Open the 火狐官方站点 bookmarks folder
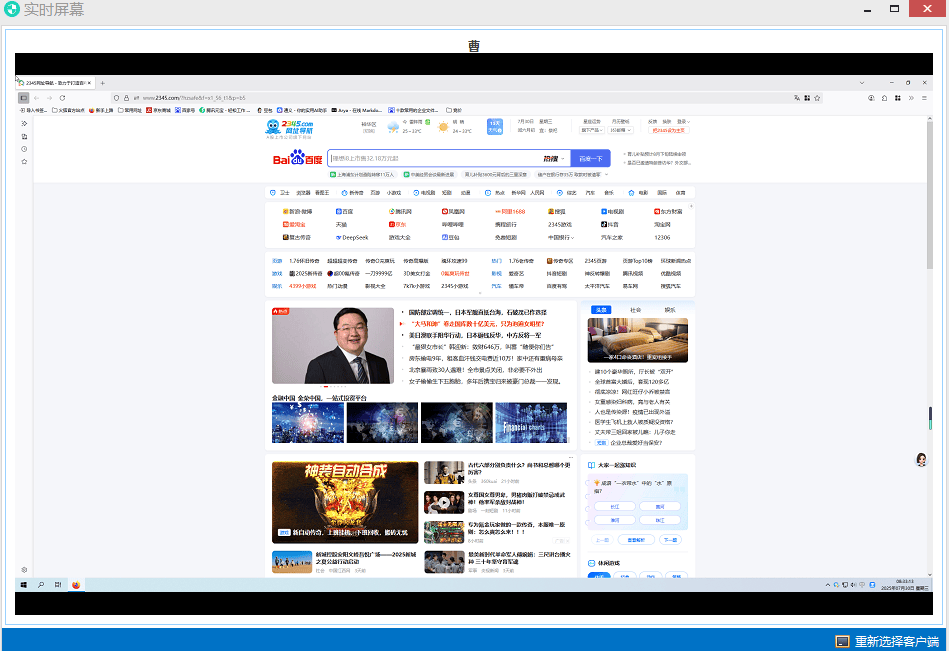This screenshot has width=949, height=651. click(x=68, y=110)
